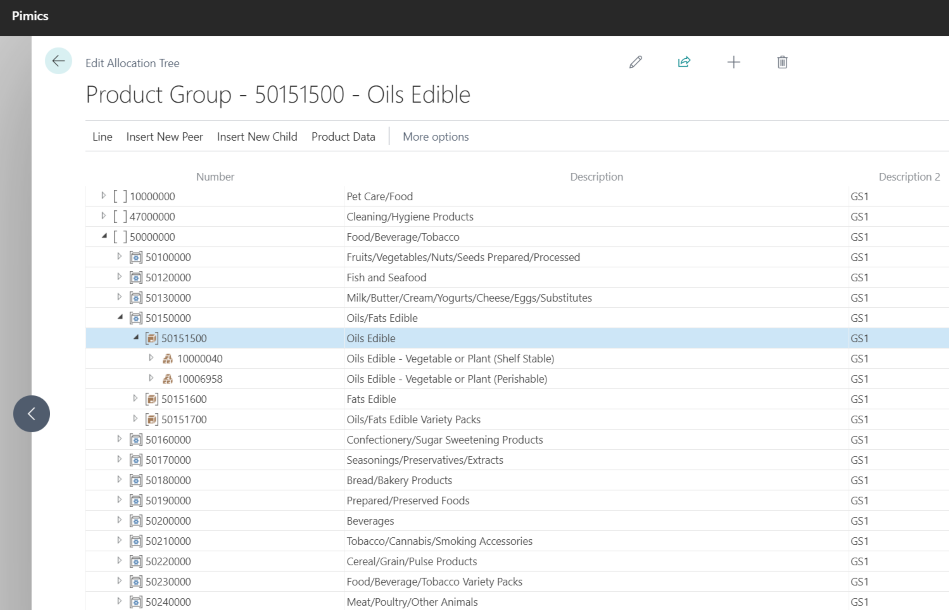The width and height of the screenshot is (949, 610).
Task: Select Meat/Poultry/Other Animals text
Action: 412,602
